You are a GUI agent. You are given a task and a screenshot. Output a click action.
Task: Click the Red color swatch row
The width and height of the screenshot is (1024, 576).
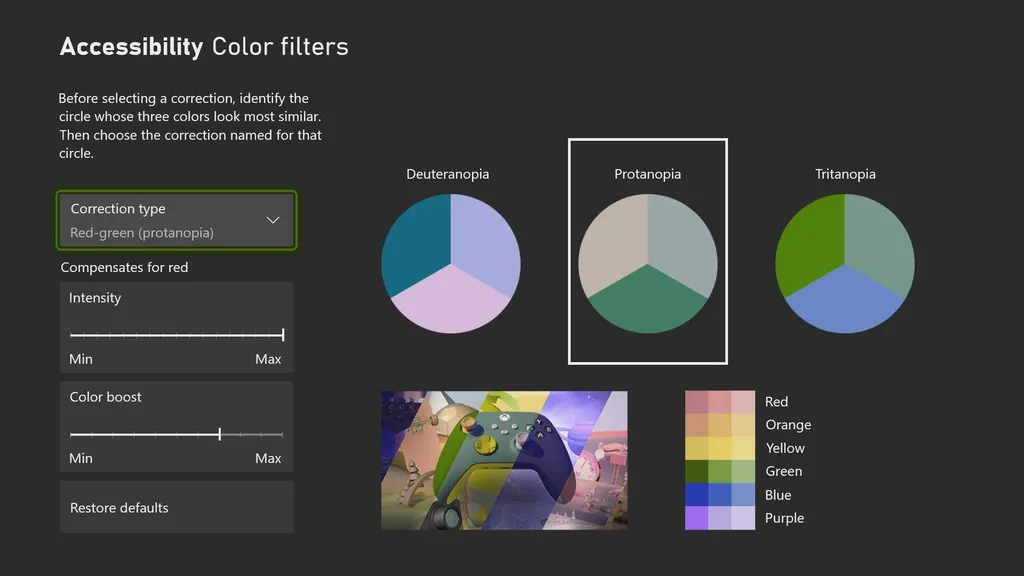click(x=720, y=402)
